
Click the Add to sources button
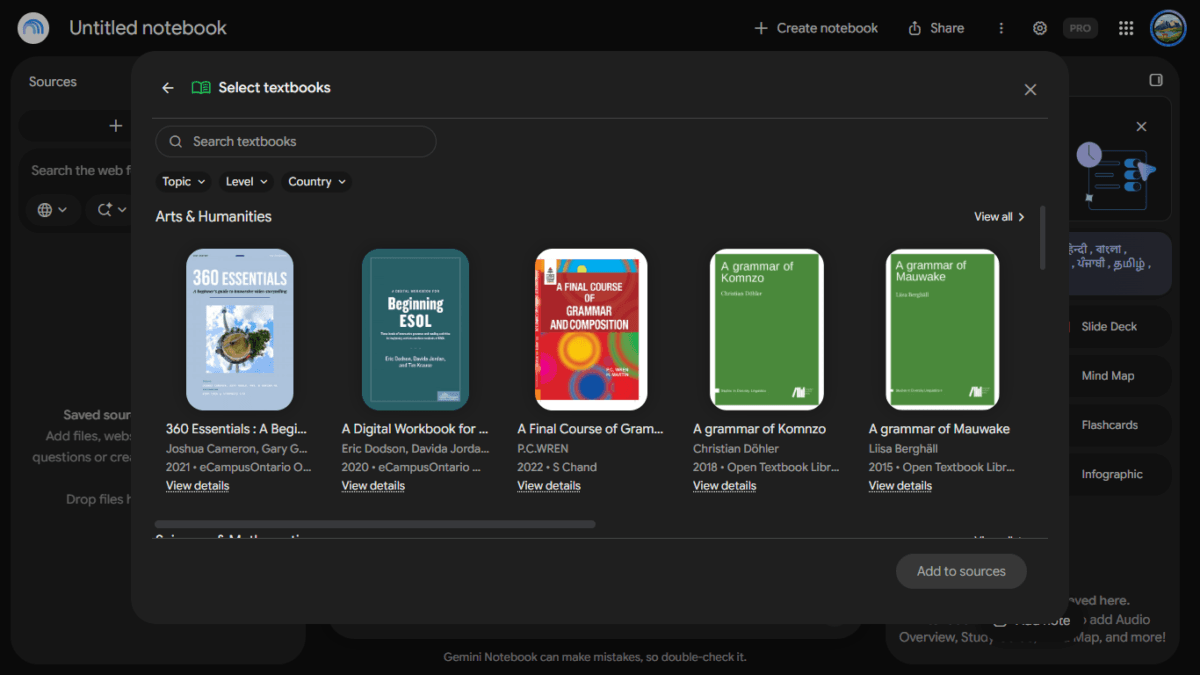961,571
